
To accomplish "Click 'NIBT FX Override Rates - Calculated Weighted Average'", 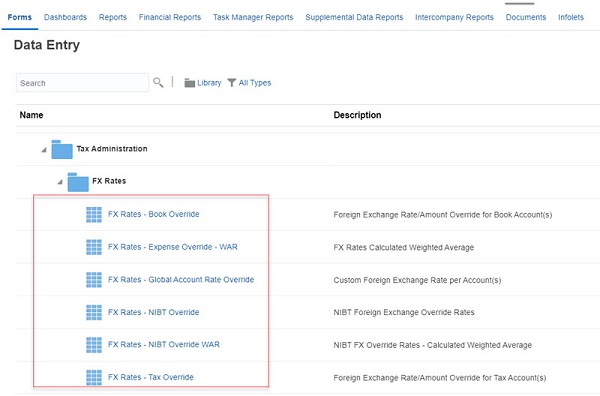I will [x=432, y=345].
